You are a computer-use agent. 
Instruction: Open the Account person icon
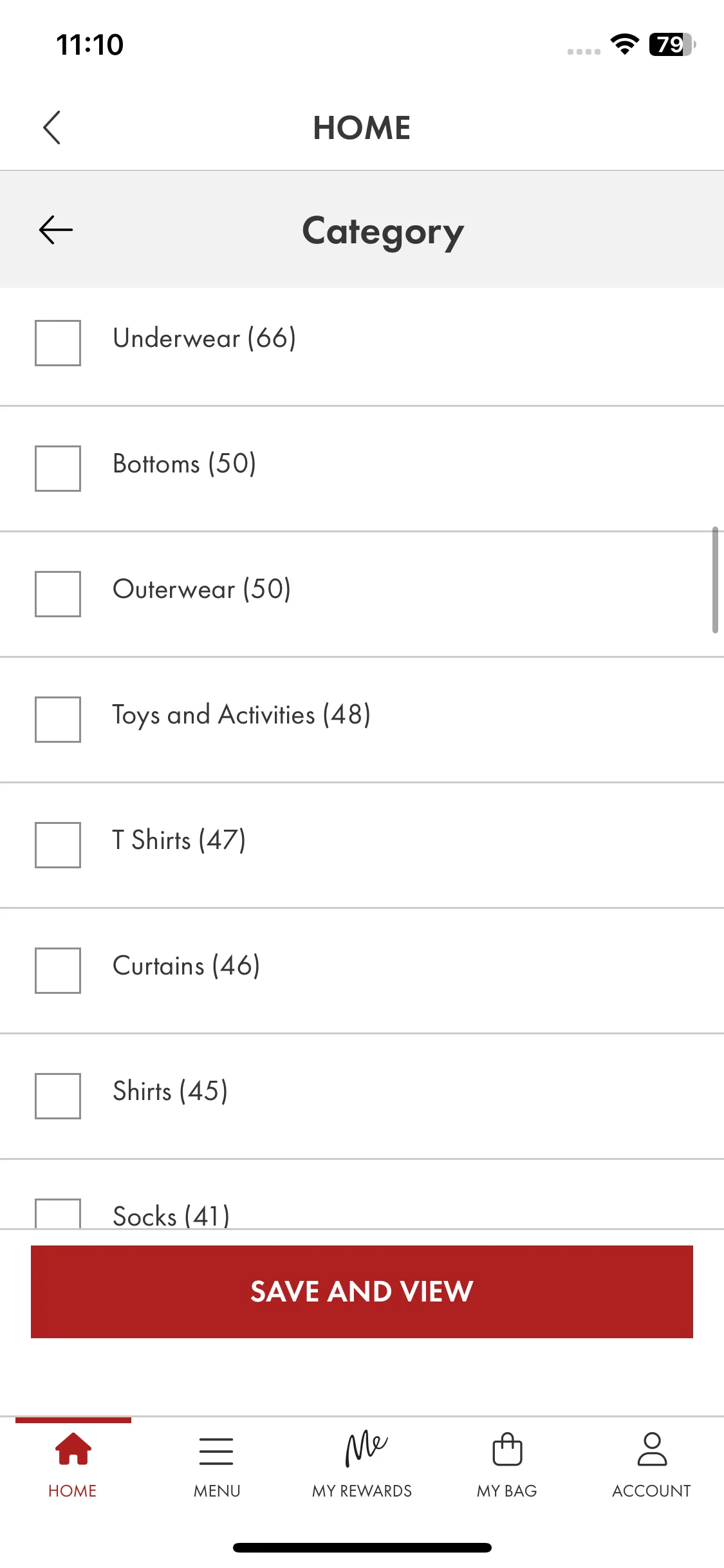tap(652, 1449)
